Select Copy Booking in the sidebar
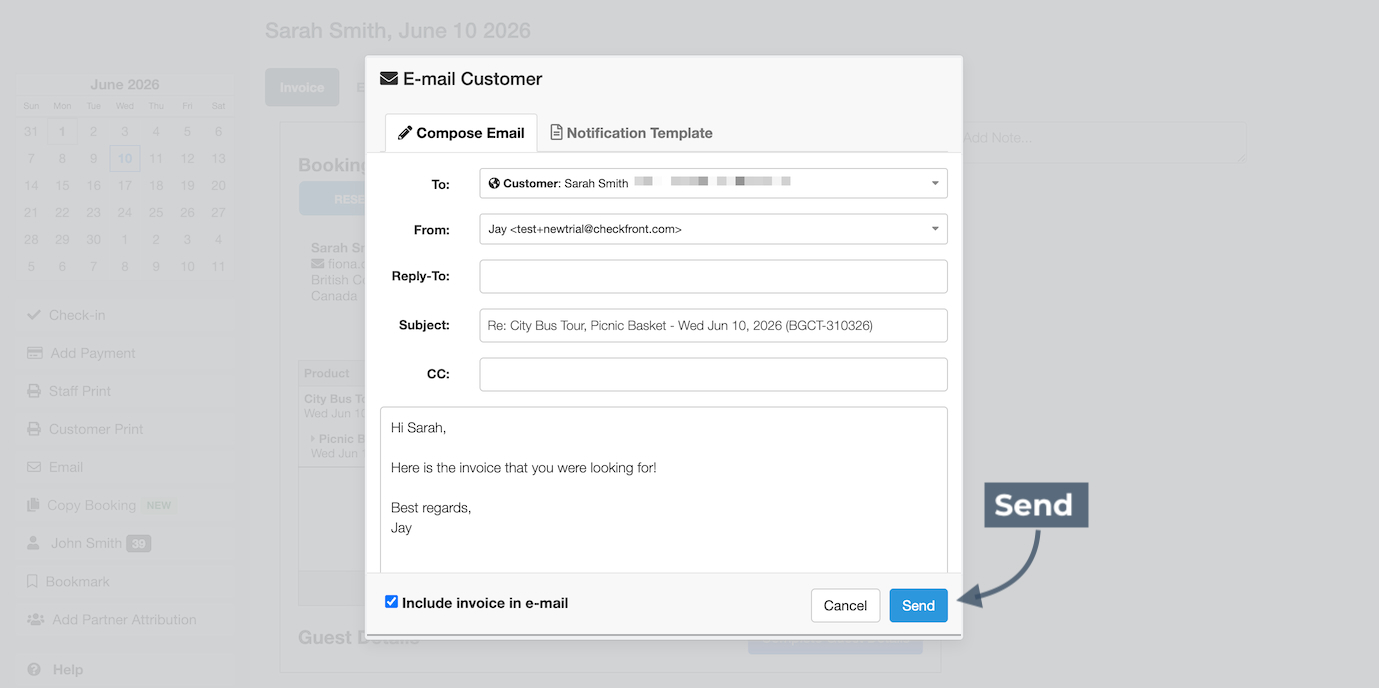The width and height of the screenshot is (1379, 688). (126, 505)
